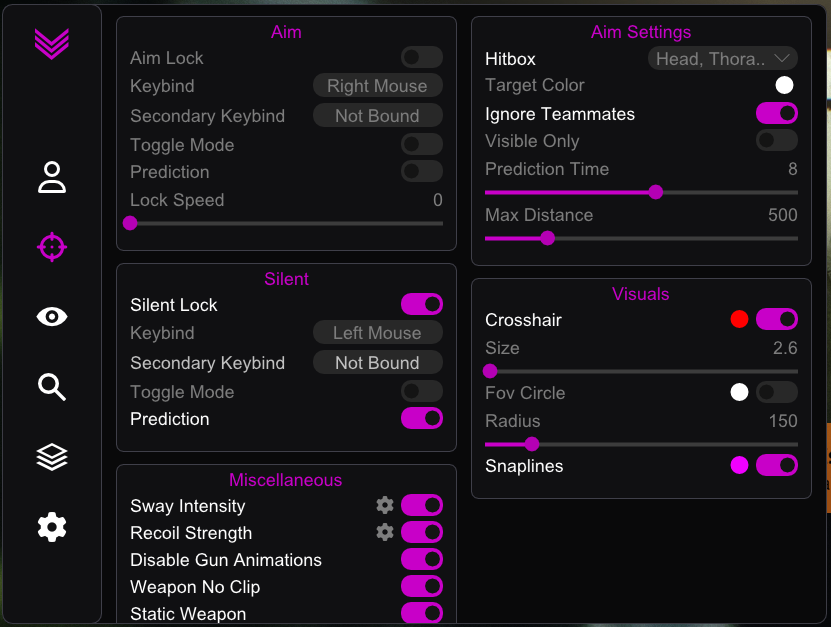Expand the Hitbox dropdown

click(x=722, y=58)
